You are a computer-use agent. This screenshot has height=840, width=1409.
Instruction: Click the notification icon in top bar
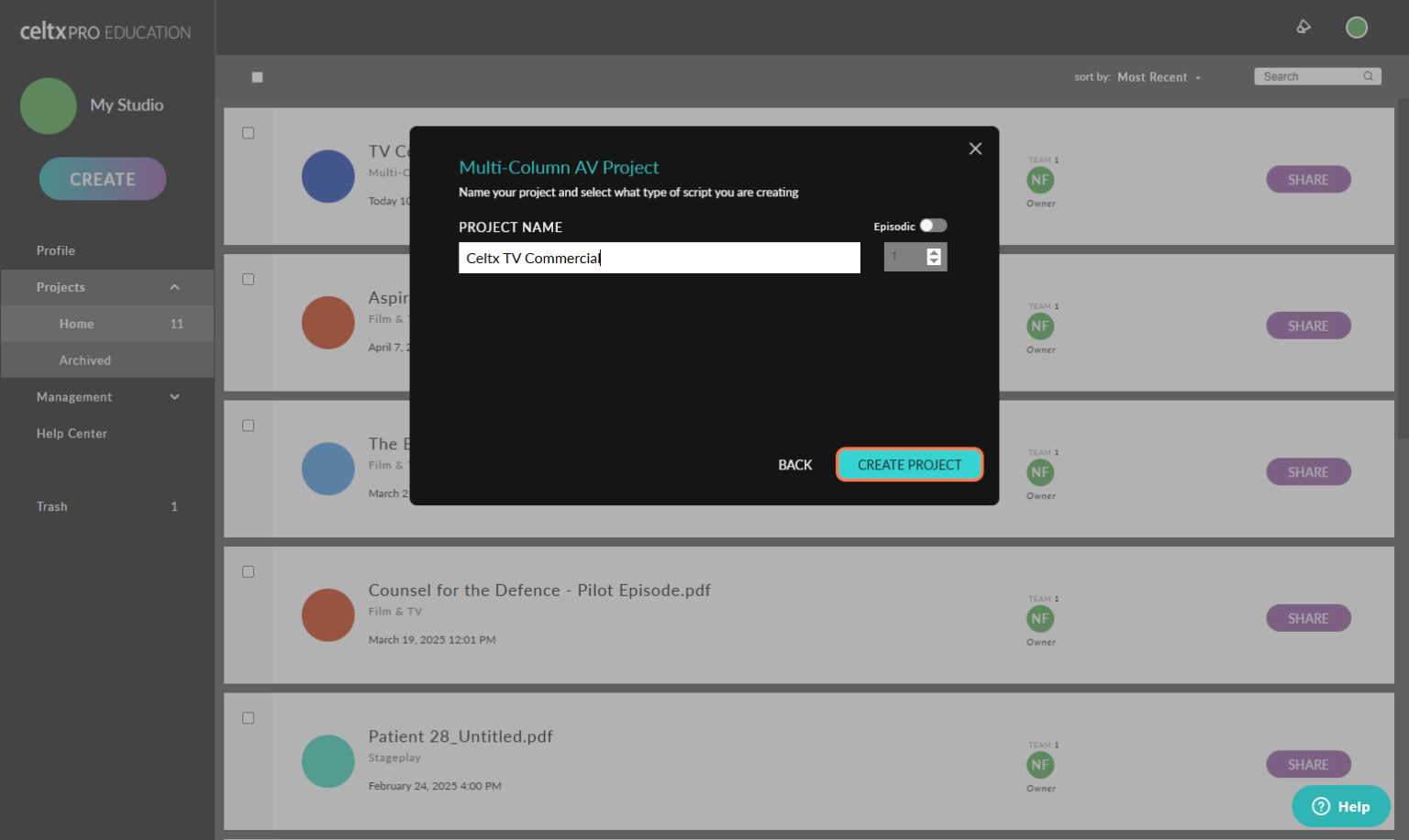[x=1304, y=28]
